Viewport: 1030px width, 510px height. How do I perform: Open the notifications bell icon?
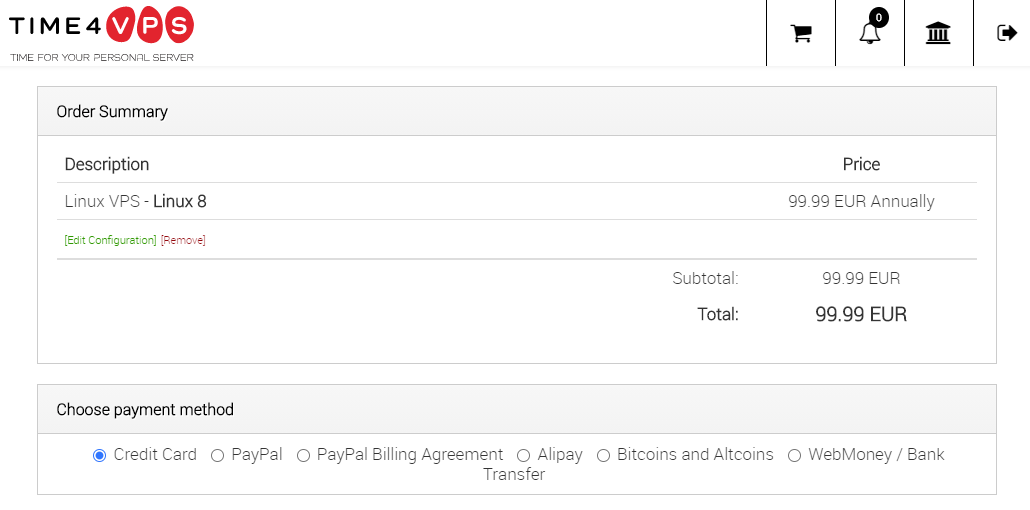(x=870, y=33)
